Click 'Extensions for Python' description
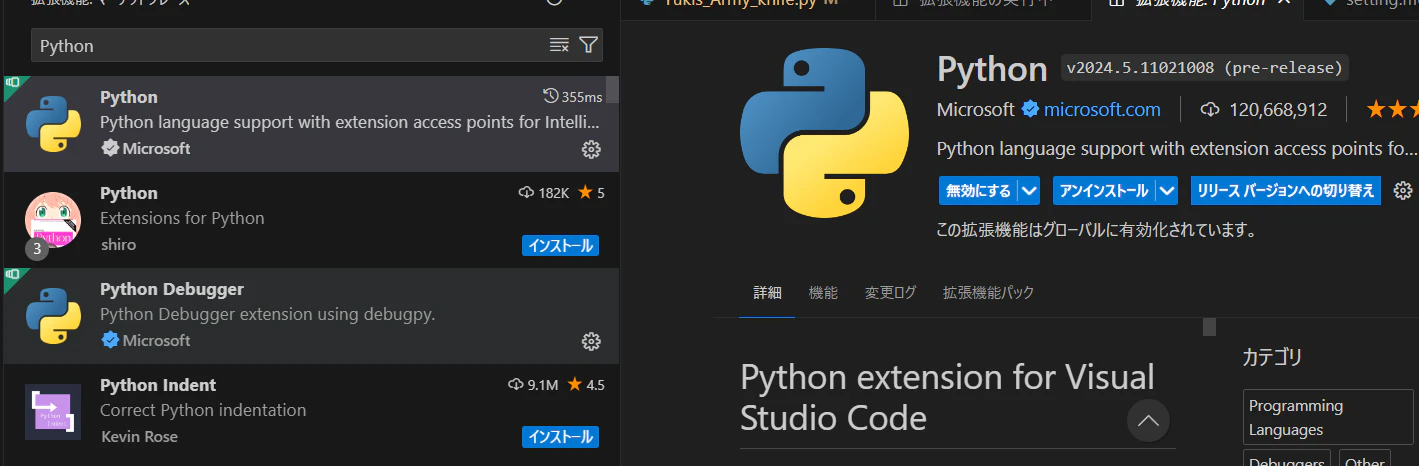 tap(182, 218)
